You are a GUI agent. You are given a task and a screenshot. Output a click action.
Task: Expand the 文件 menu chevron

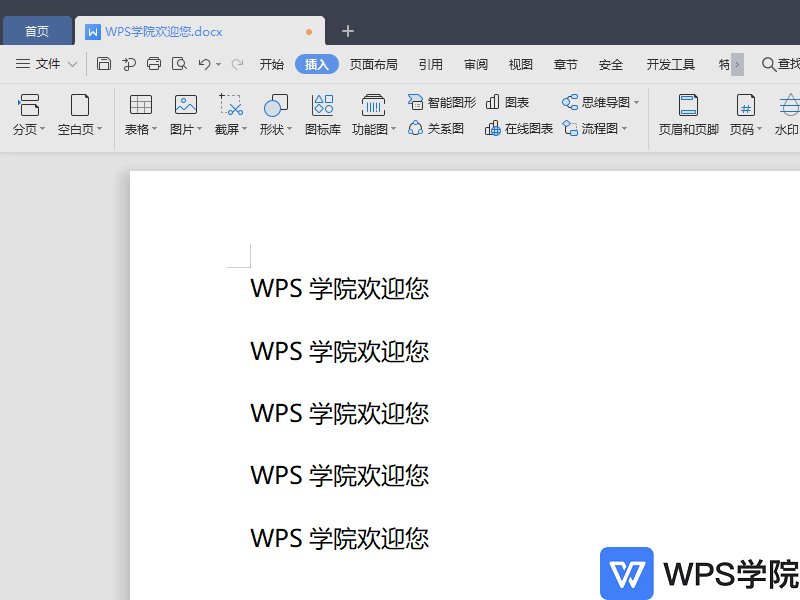point(72,64)
